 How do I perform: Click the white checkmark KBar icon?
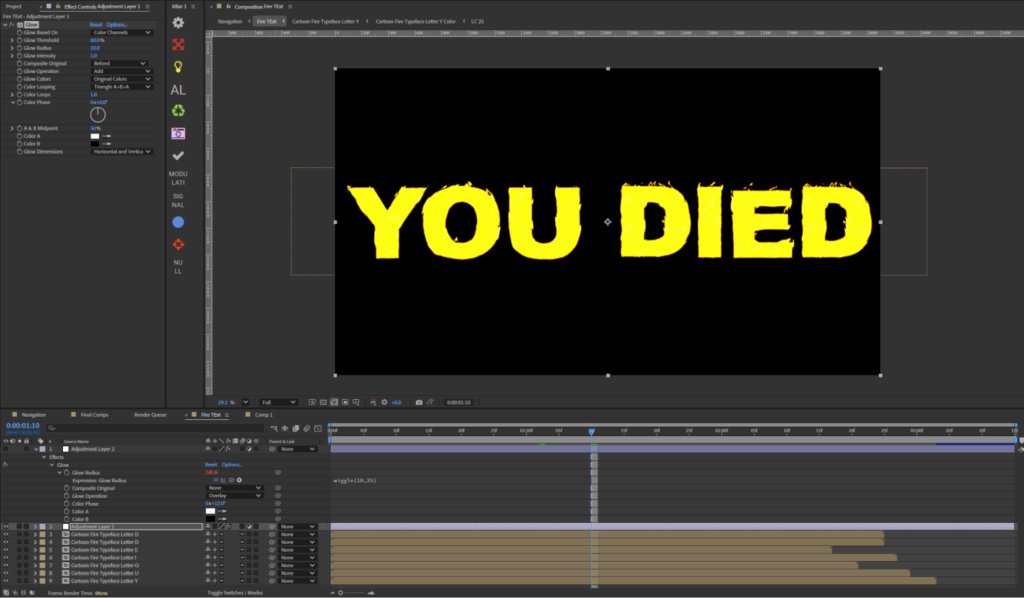178,155
